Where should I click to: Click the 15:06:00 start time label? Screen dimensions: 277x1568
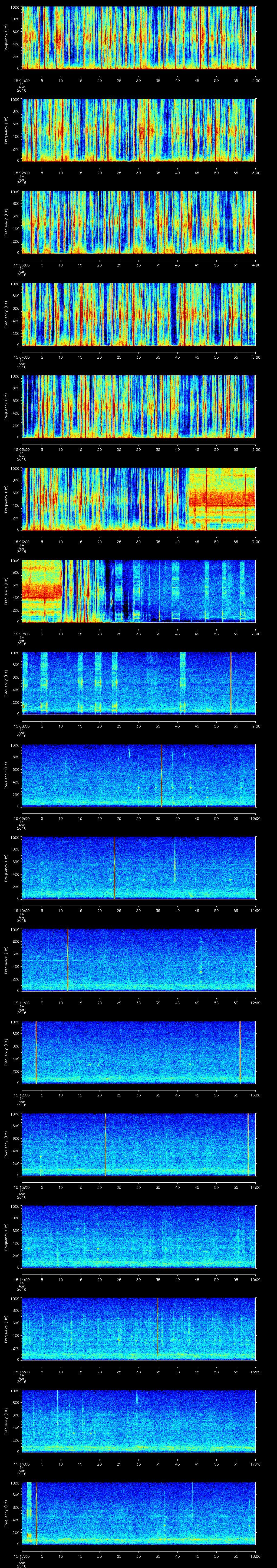(22, 542)
